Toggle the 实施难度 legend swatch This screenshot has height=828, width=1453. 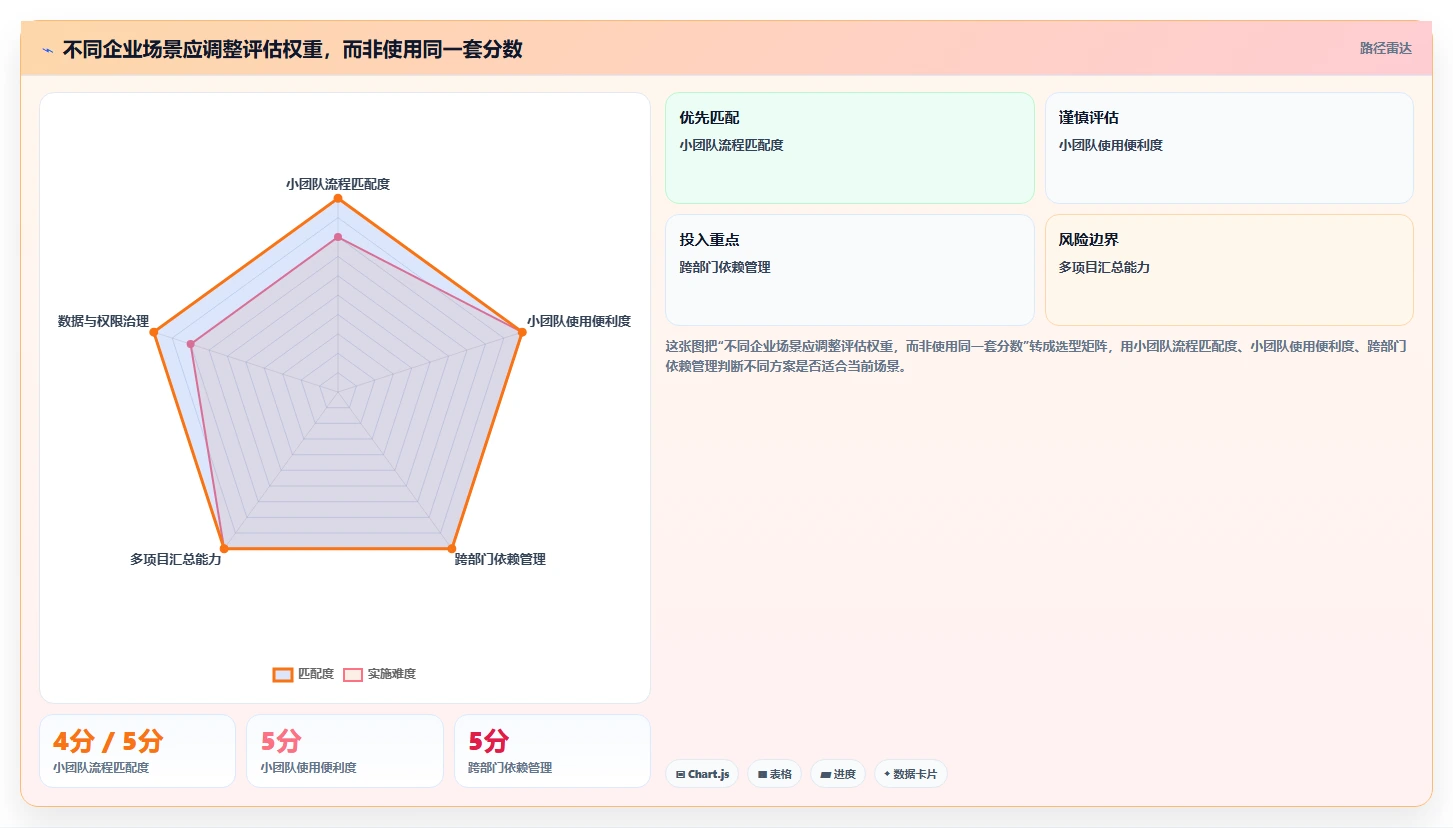tap(353, 674)
